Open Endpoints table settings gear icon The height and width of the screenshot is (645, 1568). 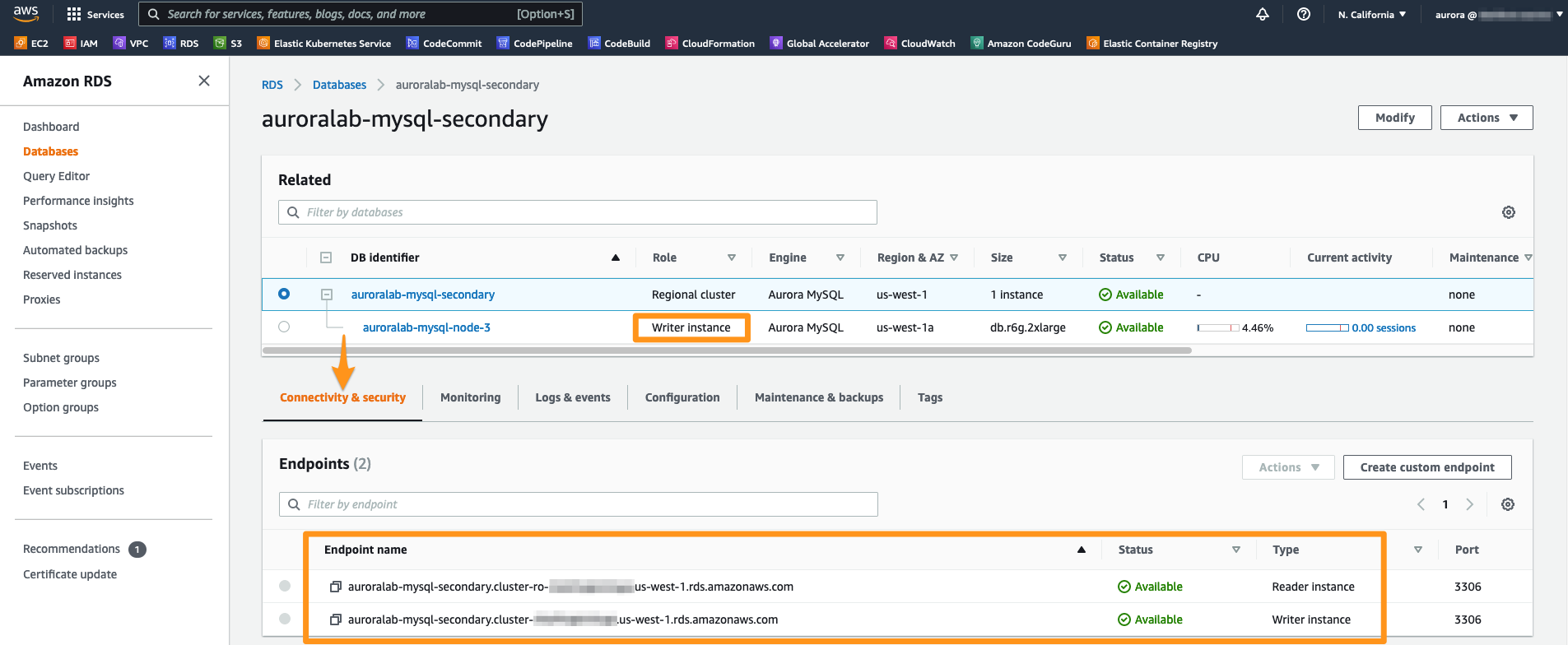click(x=1508, y=504)
